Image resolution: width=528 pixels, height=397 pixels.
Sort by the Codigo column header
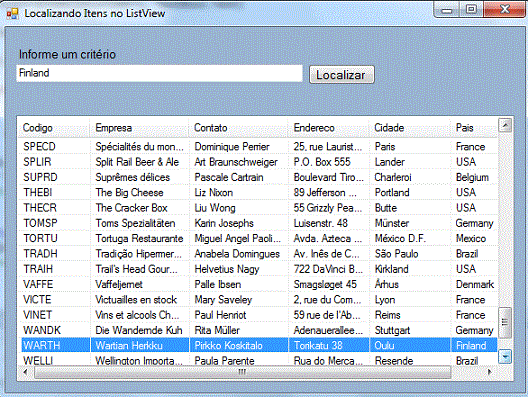[x=54, y=128]
